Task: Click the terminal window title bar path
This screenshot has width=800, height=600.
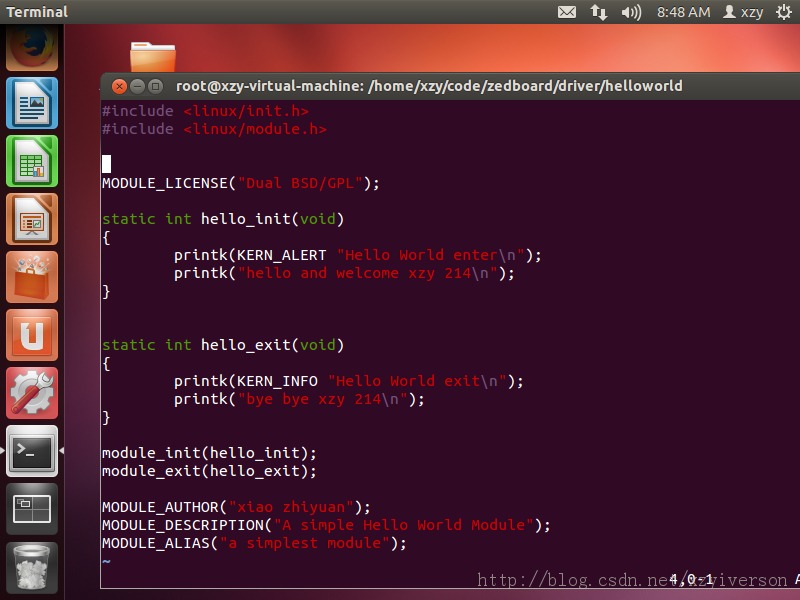Action: pos(429,86)
